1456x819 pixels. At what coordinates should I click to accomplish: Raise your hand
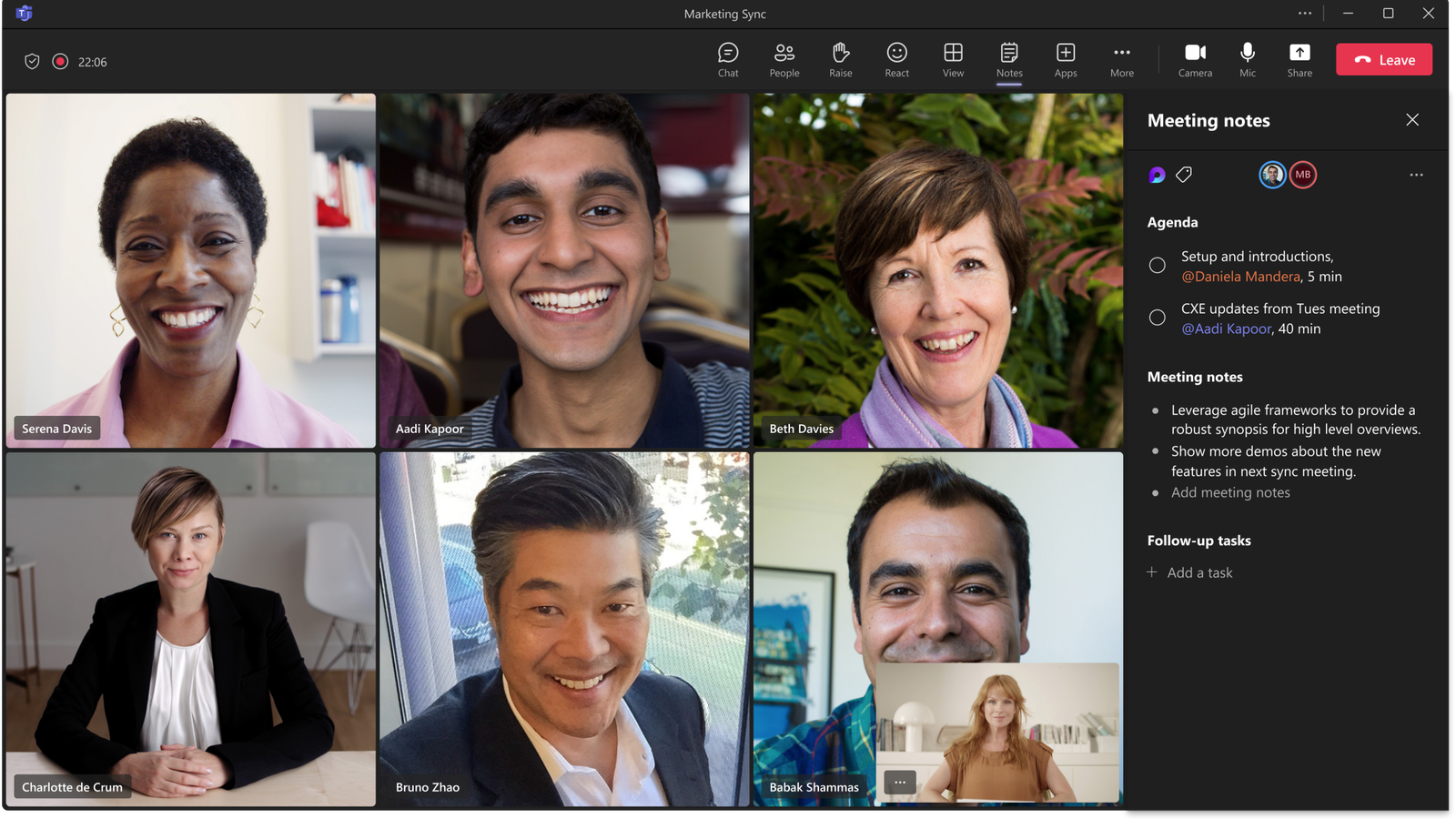(840, 59)
